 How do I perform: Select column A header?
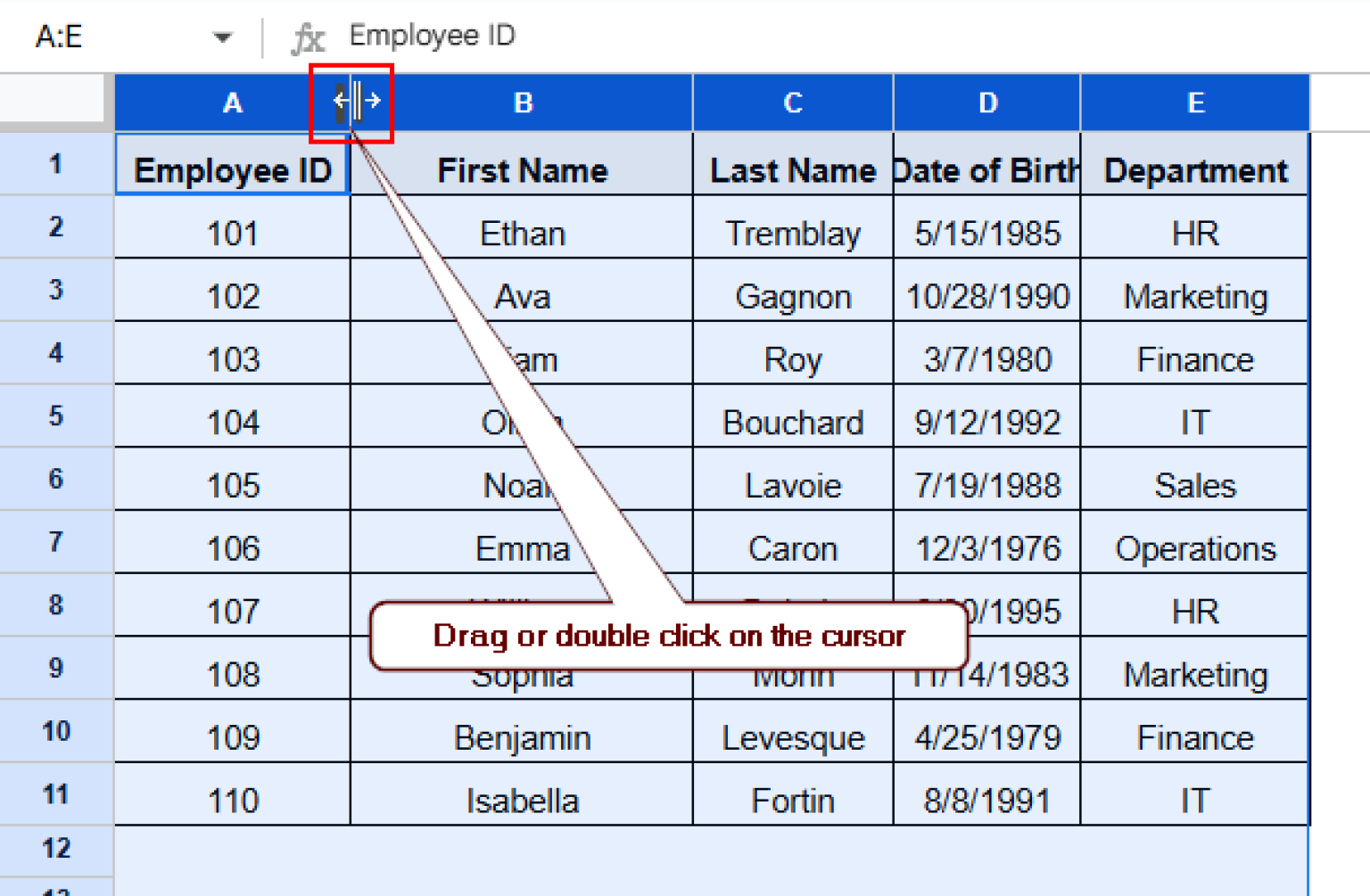coord(232,103)
